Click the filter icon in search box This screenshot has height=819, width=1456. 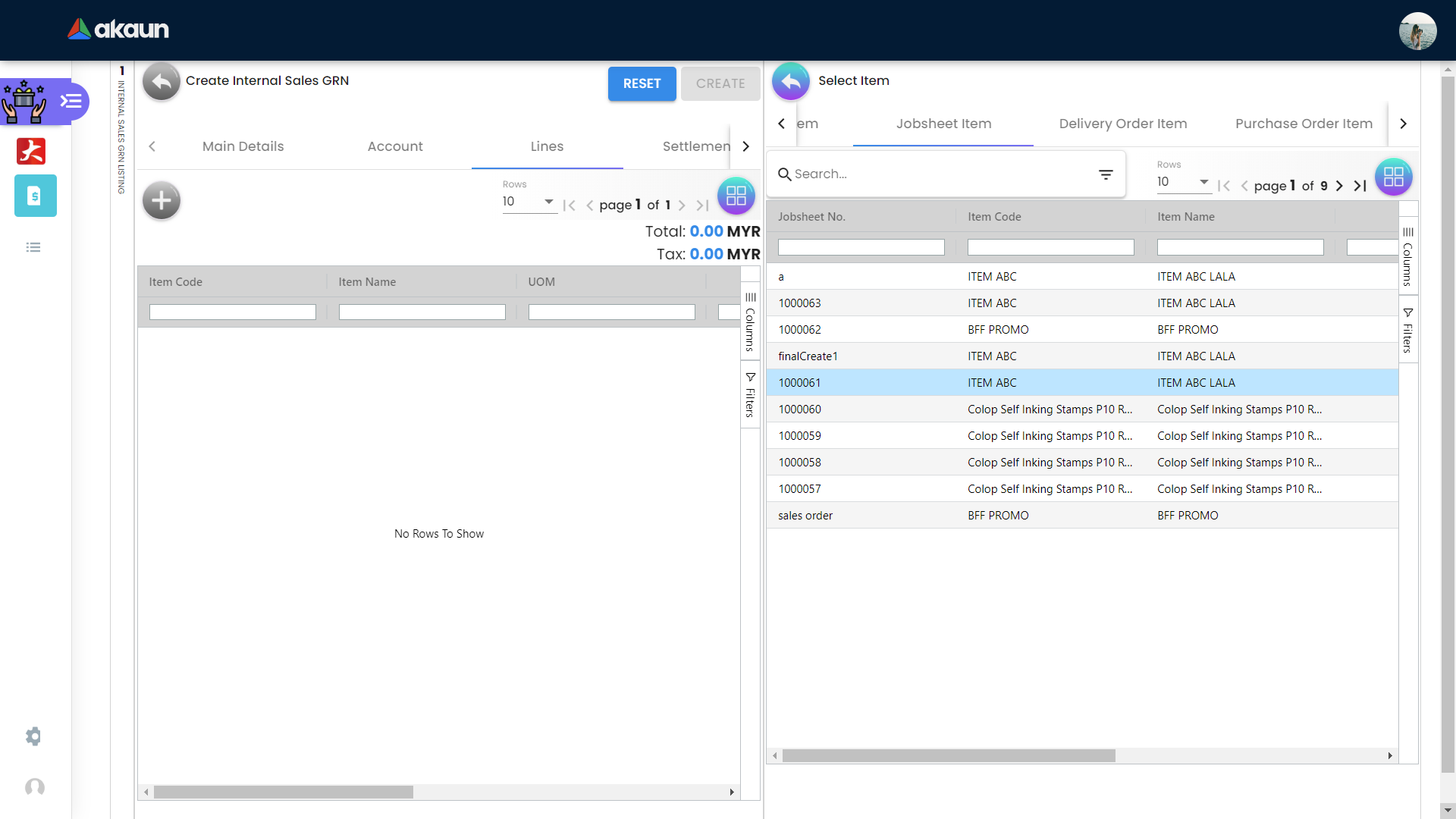click(1106, 174)
